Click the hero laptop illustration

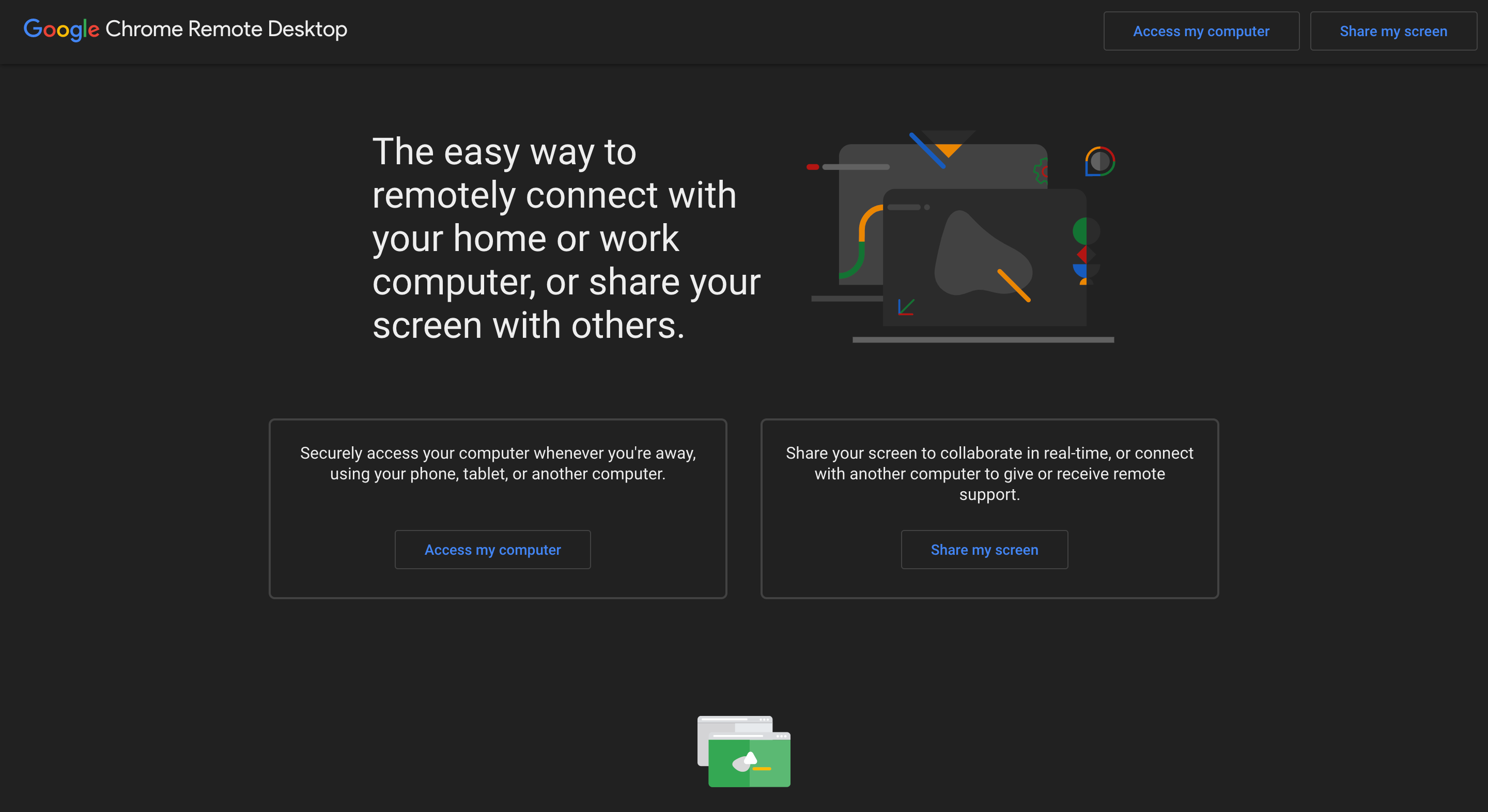tap(960, 237)
